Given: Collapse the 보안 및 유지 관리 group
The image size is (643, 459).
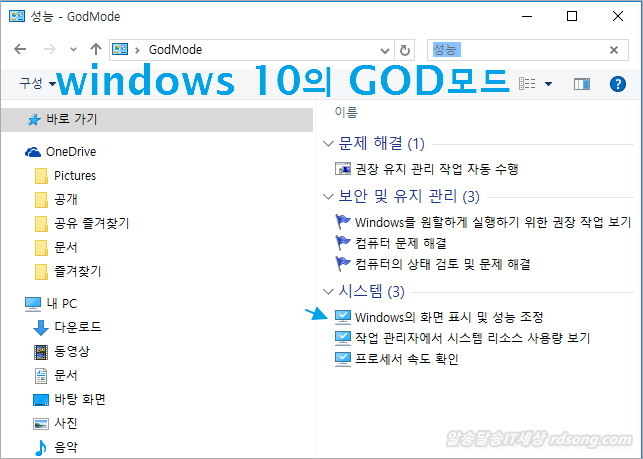Looking at the screenshot, I should [329, 196].
